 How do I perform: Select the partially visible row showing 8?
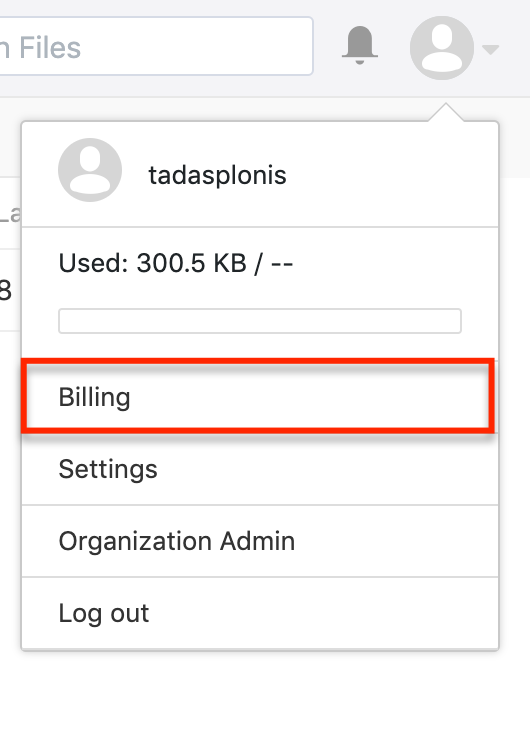[10, 290]
